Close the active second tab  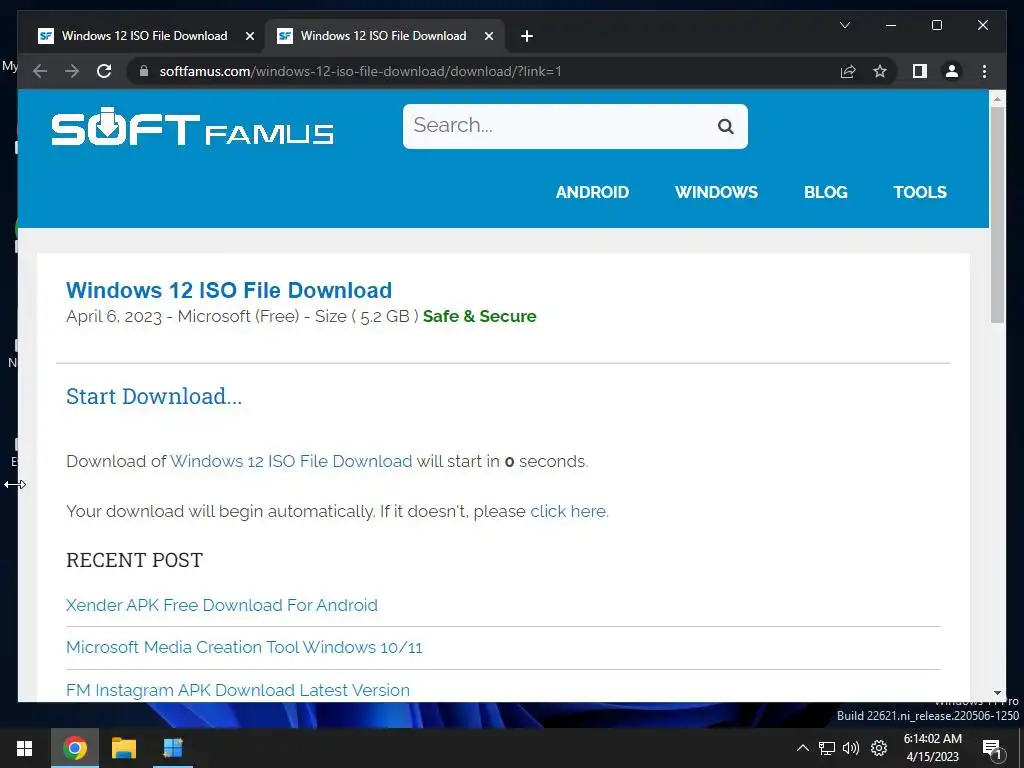point(488,36)
